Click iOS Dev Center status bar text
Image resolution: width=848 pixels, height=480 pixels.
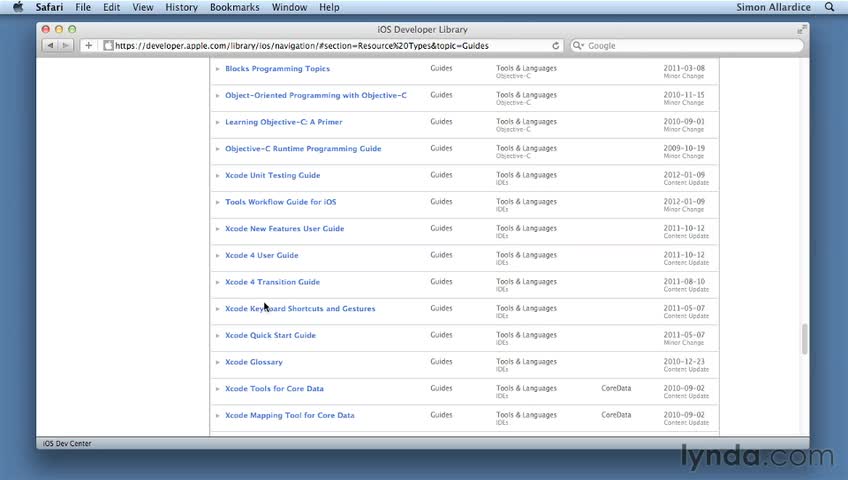[67, 443]
